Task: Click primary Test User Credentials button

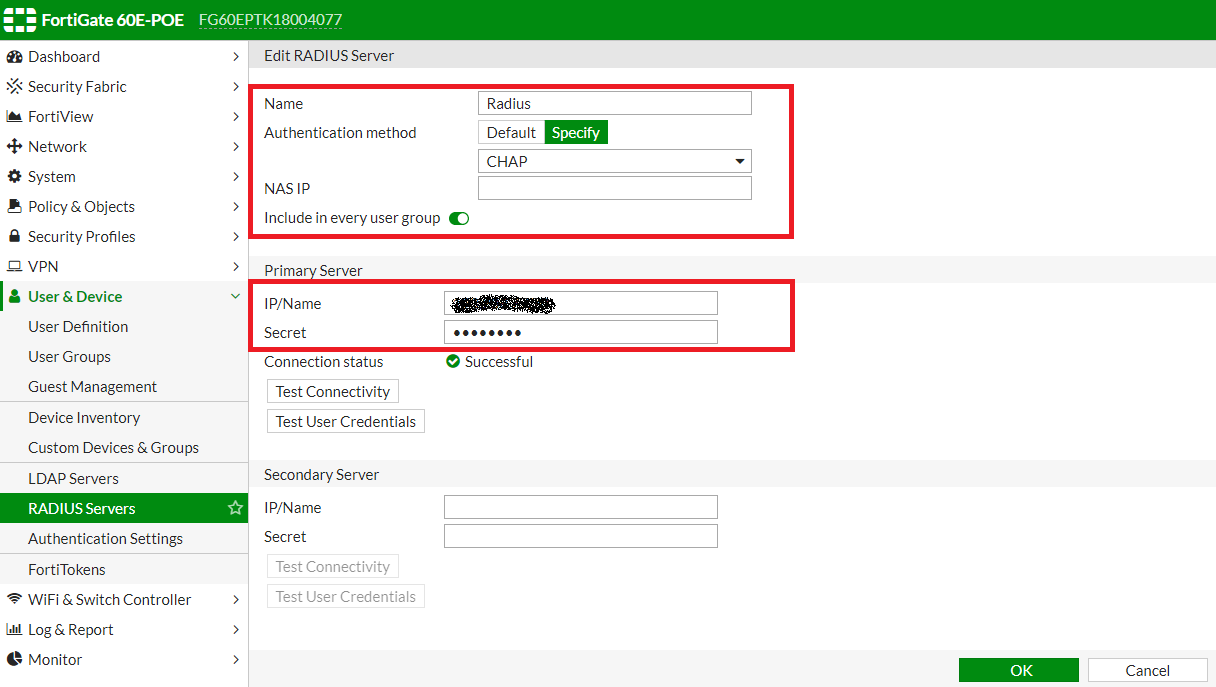Action: coord(346,422)
